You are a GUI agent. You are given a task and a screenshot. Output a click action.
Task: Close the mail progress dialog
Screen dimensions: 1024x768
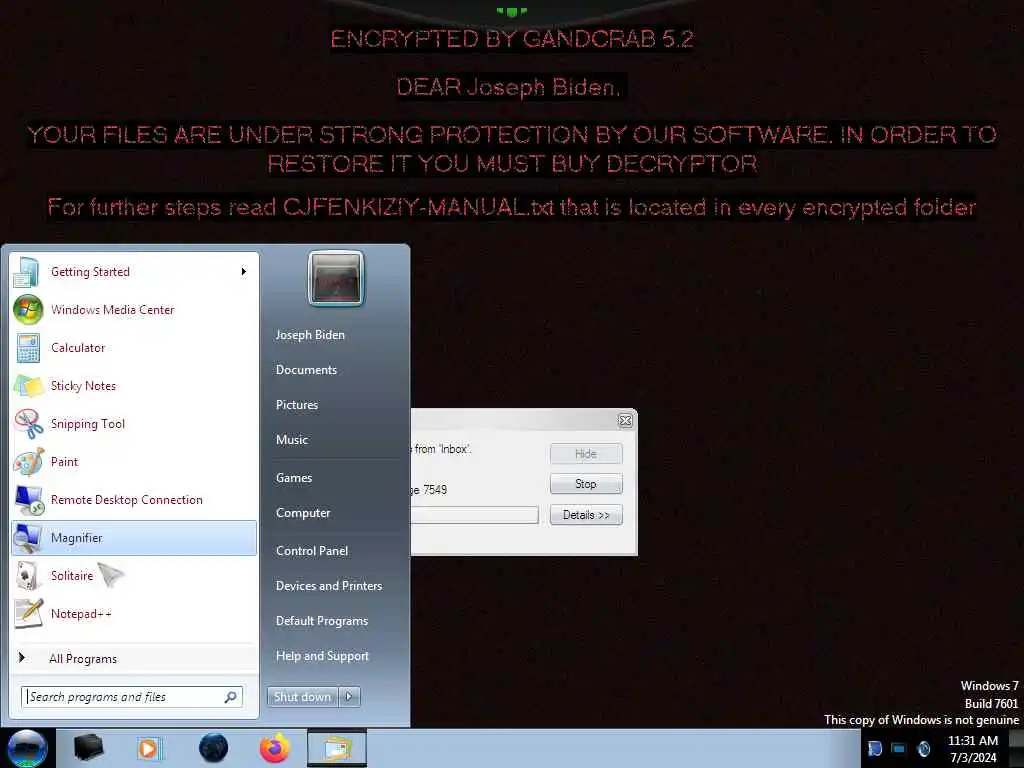[625, 421]
